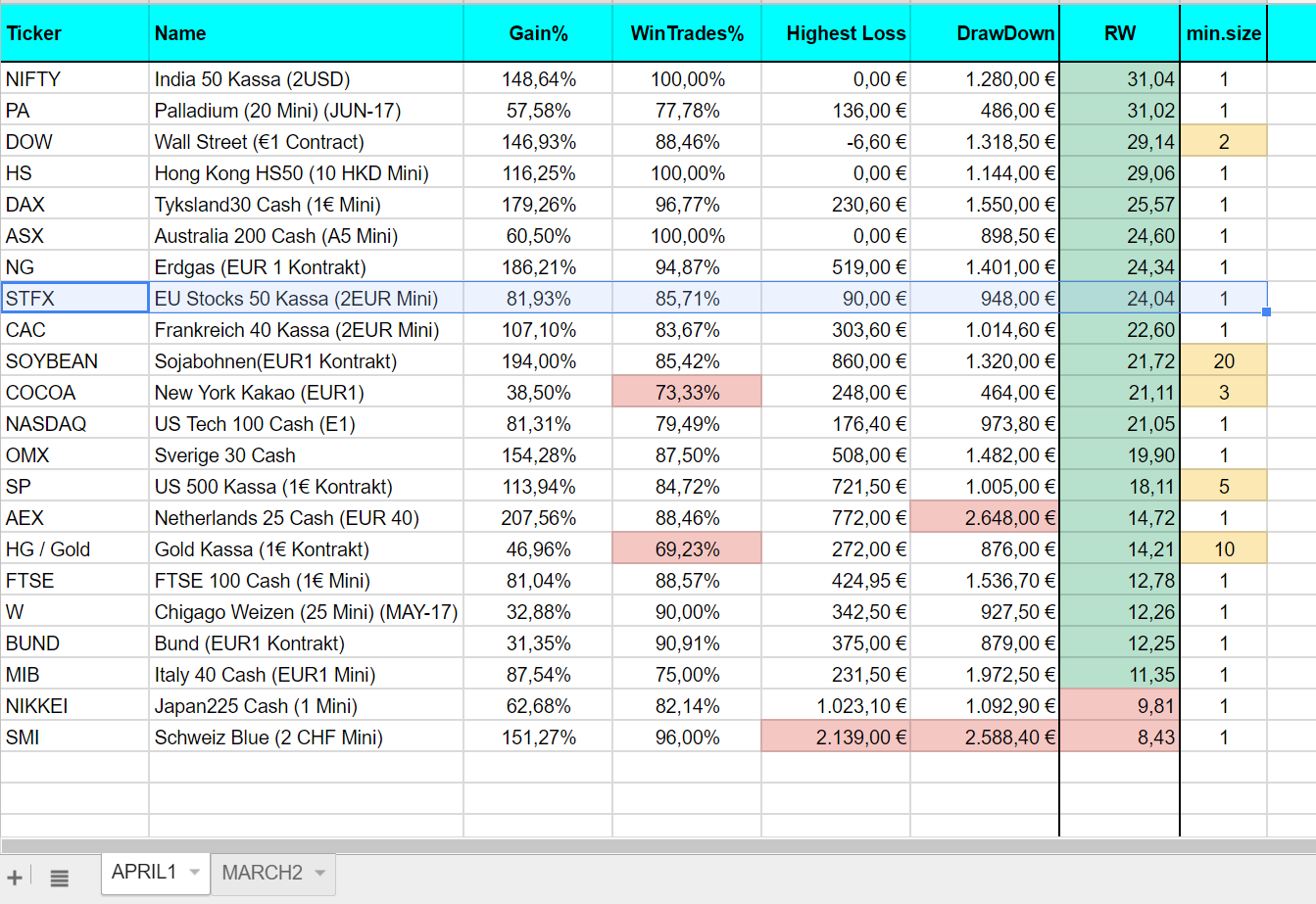The width and height of the screenshot is (1316, 904).
Task: Select the min.size header cell
Action: (1224, 33)
